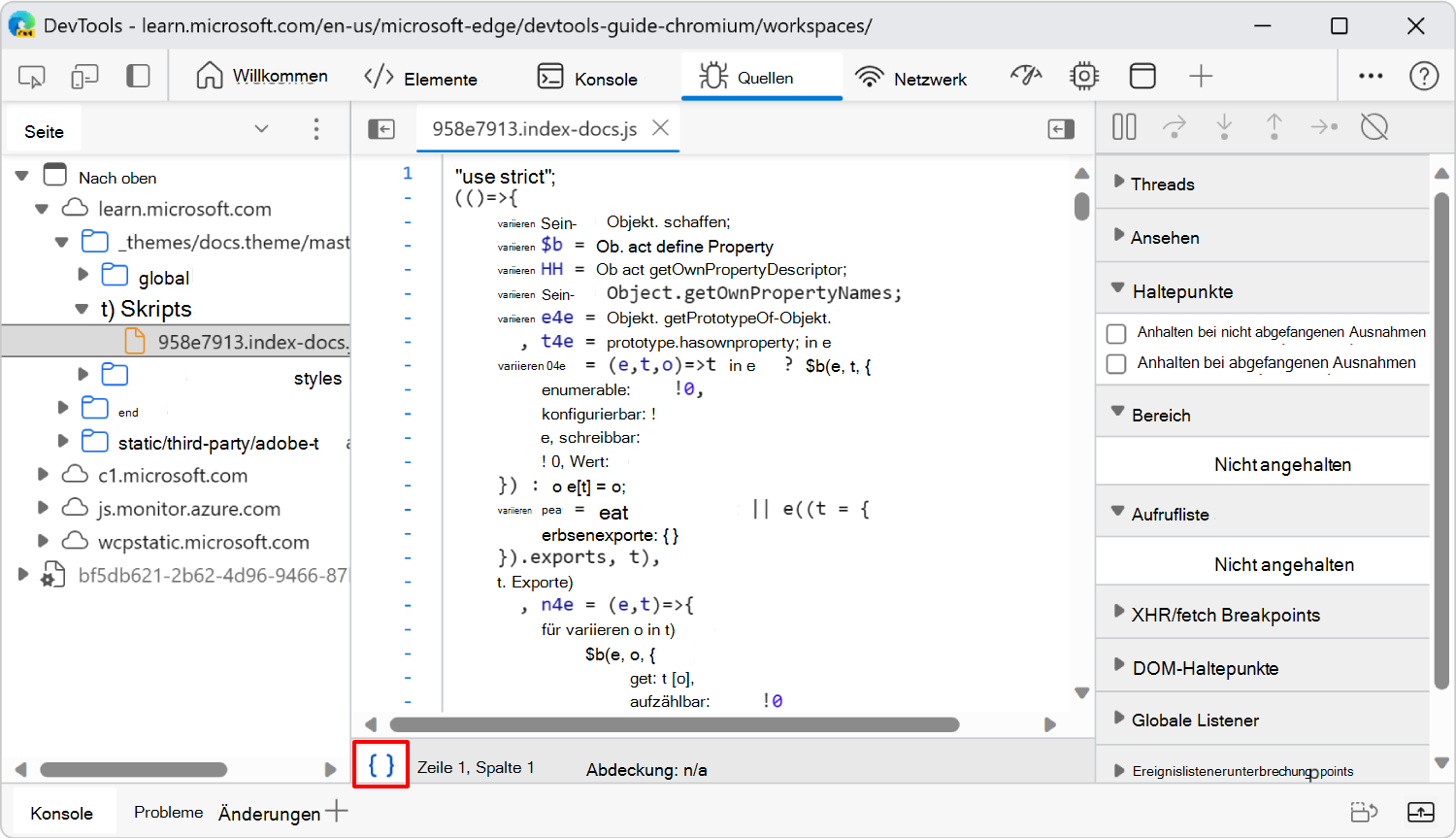Open the Probleme drawer tab
Screen dimensions: 1456x838
point(168,812)
